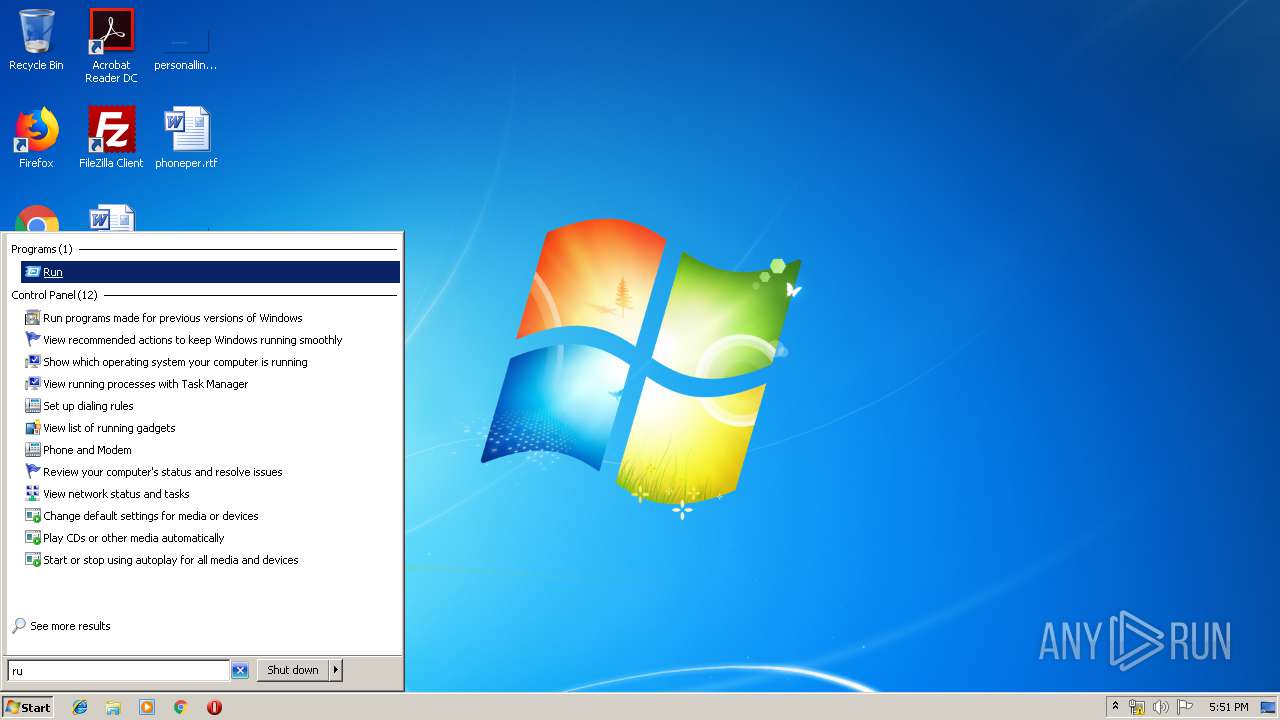Click the network tray icon
1280x720 pixels.
pos(1137,707)
